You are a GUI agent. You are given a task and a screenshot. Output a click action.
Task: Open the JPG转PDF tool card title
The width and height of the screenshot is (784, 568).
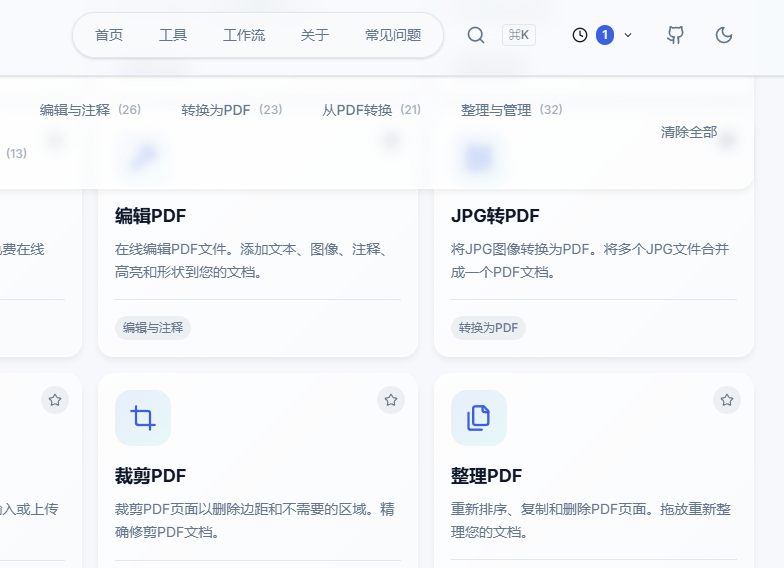click(x=495, y=216)
